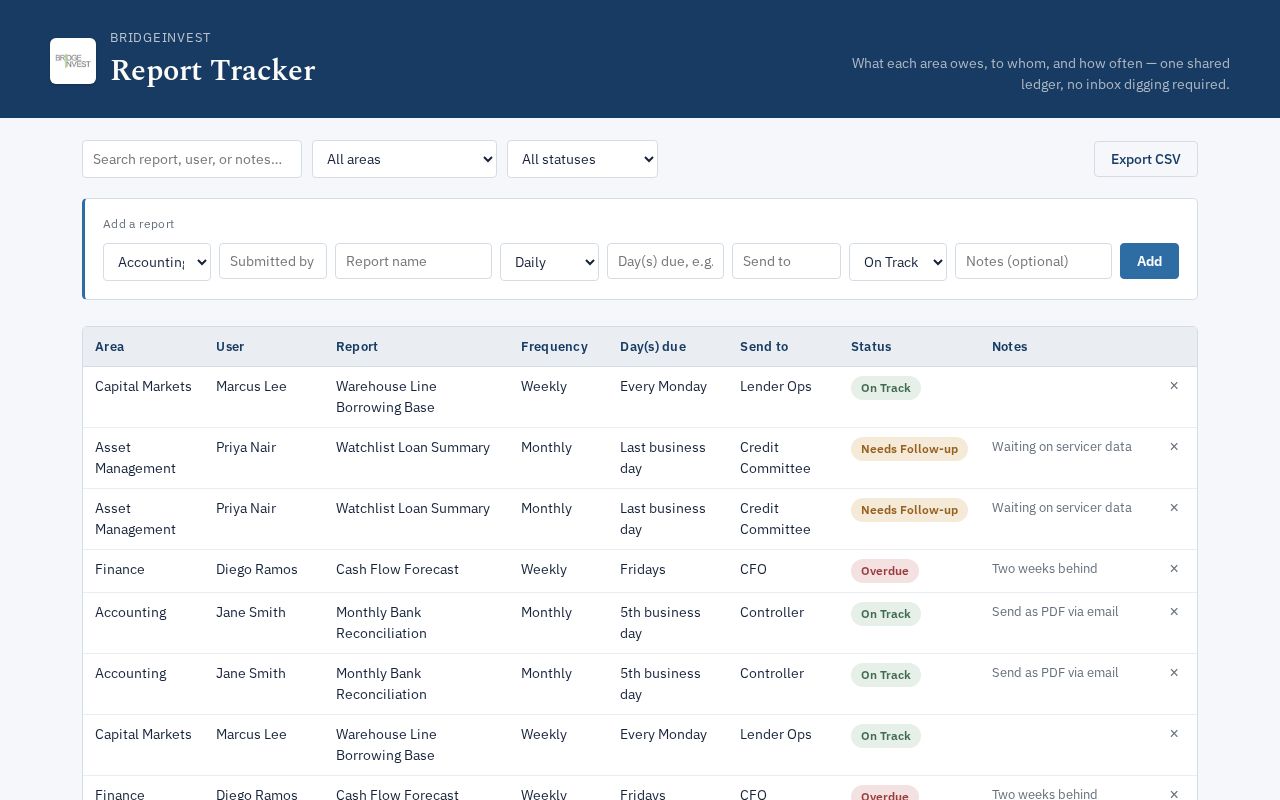Click the BRIDGEINVEST label above the title
The width and height of the screenshot is (1280, 800).
coord(160,38)
